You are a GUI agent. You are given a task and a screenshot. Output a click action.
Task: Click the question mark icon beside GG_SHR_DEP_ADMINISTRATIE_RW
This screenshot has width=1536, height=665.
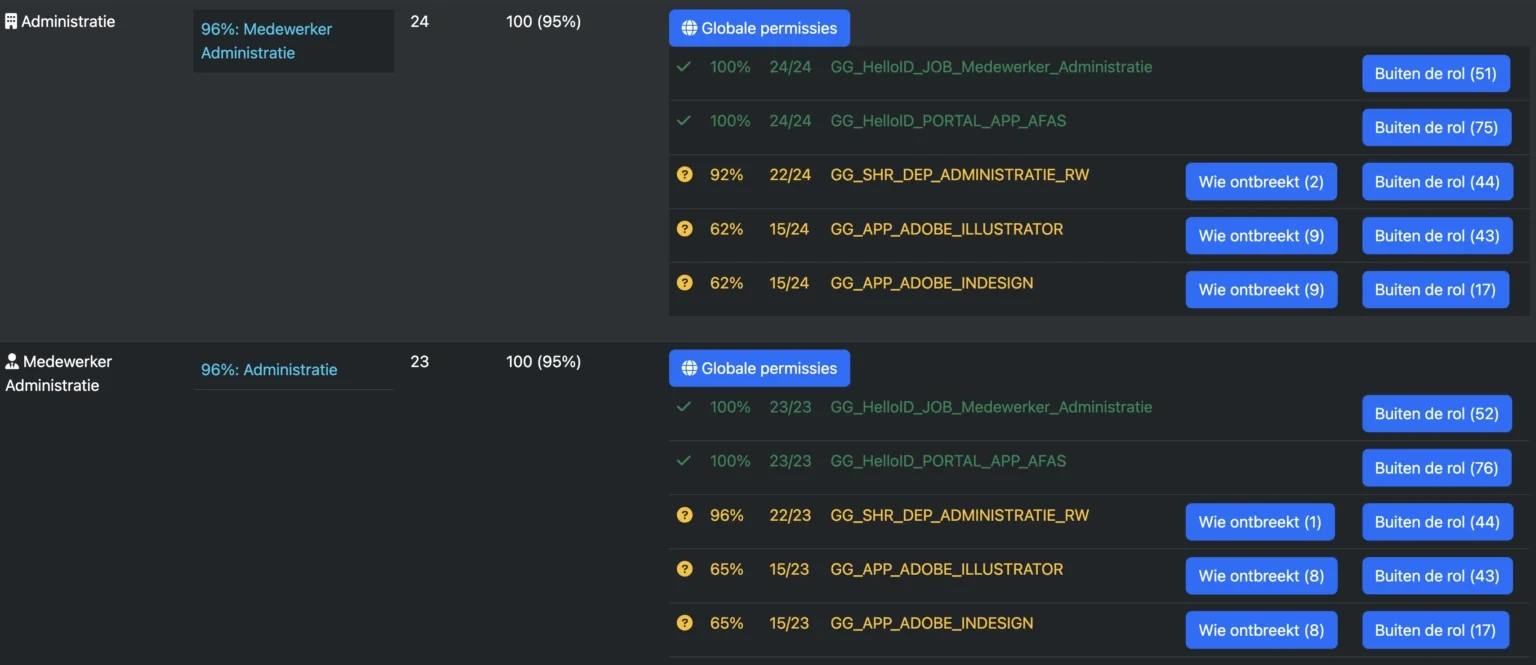(x=684, y=174)
